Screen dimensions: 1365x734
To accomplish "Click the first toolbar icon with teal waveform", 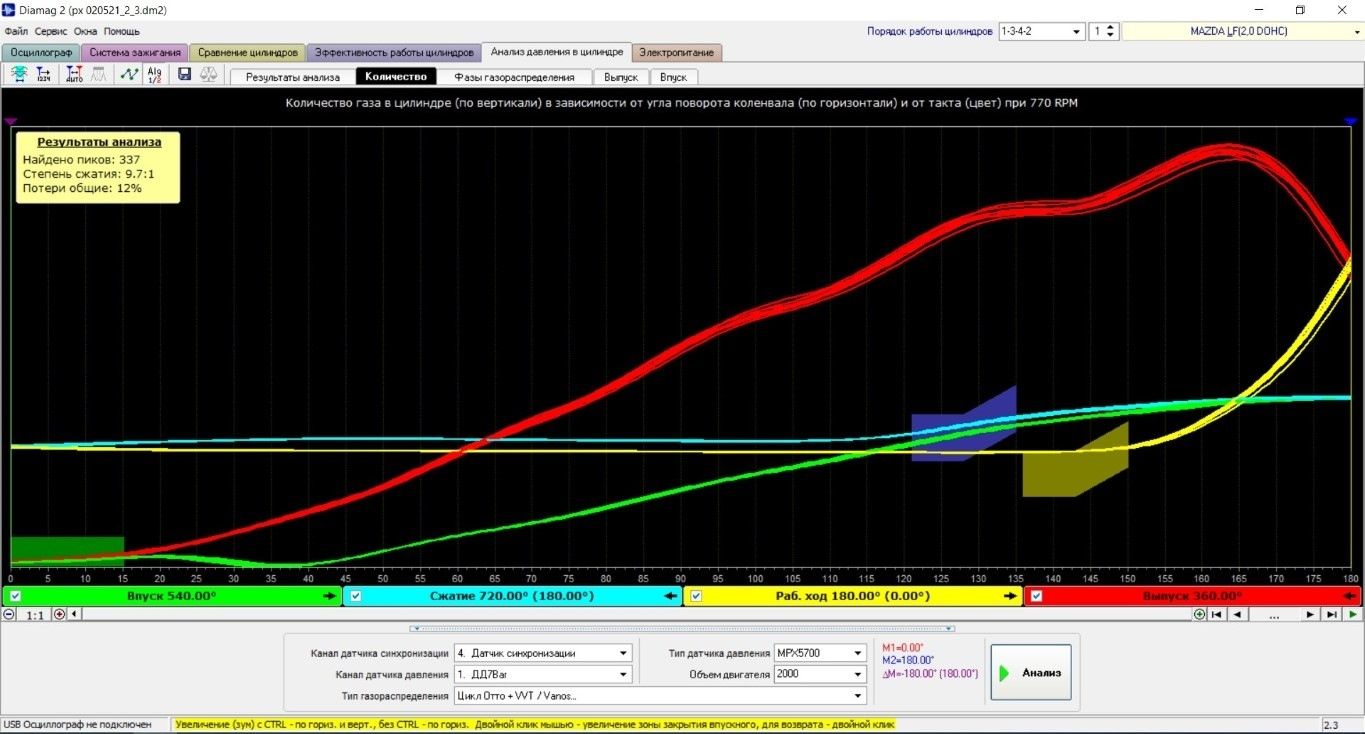I will coord(19,74).
